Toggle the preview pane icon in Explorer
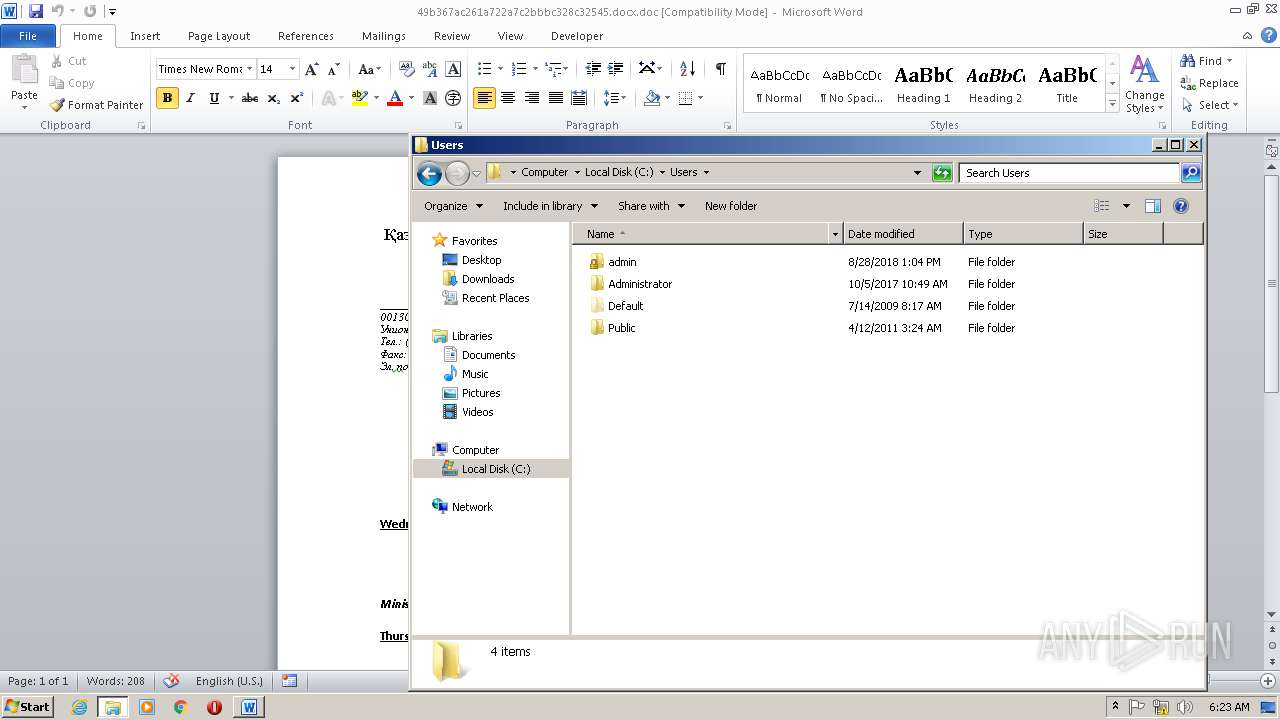The height and width of the screenshot is (720, 1280). pyautogui.click(x=1152, y=206)
